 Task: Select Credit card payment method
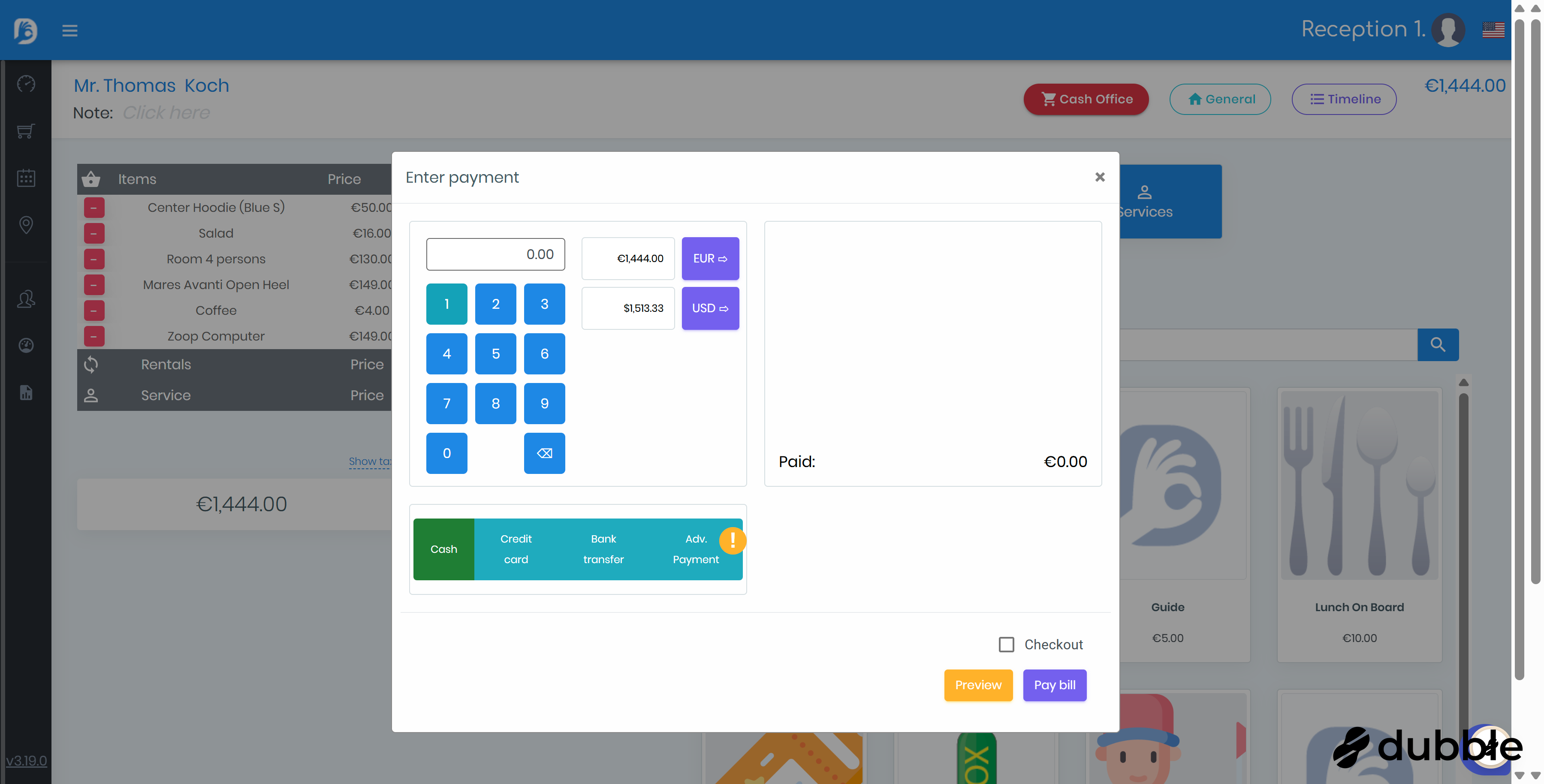pos(516,549)
